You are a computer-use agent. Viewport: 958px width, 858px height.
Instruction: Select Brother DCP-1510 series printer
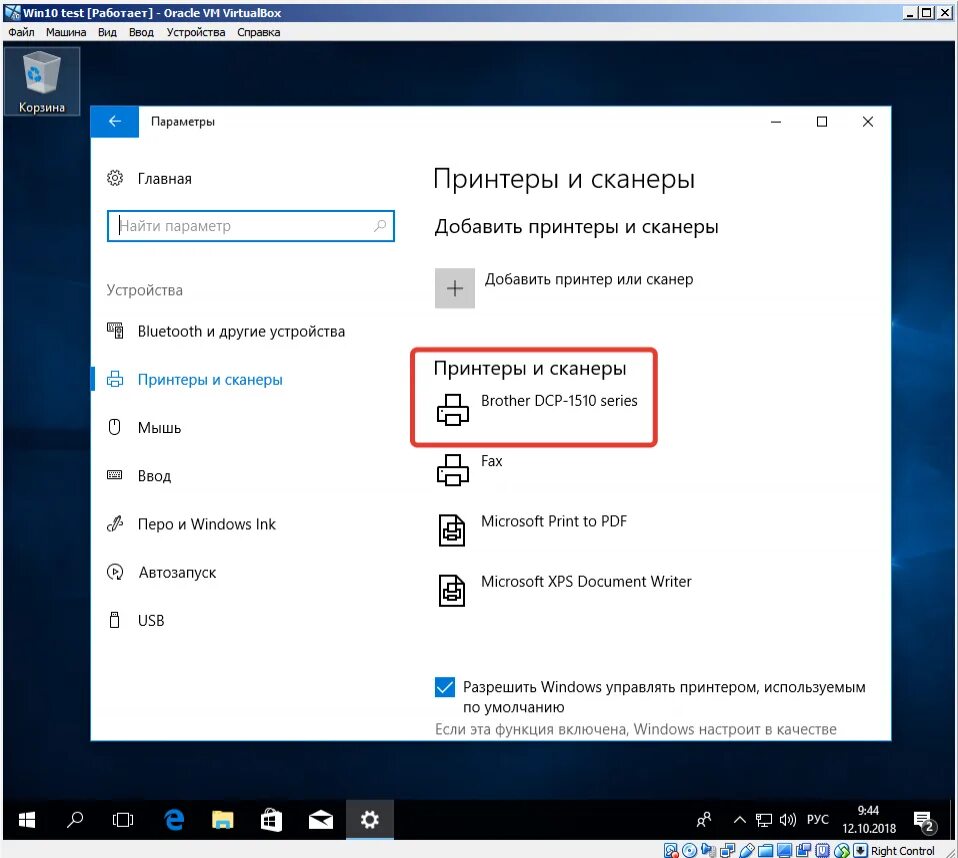coord(537,408)
